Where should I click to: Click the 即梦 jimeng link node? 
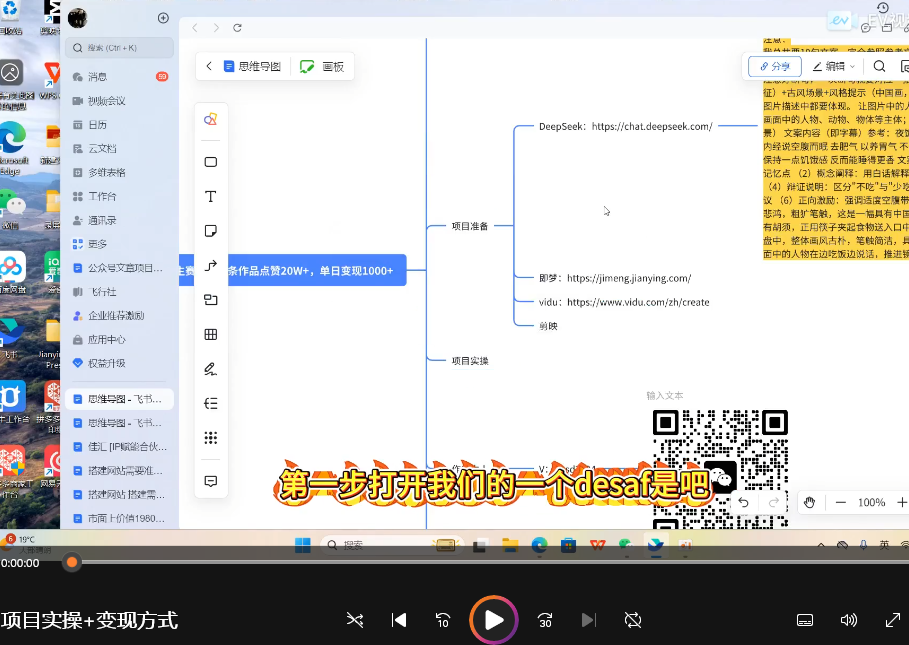click(615, 278)
